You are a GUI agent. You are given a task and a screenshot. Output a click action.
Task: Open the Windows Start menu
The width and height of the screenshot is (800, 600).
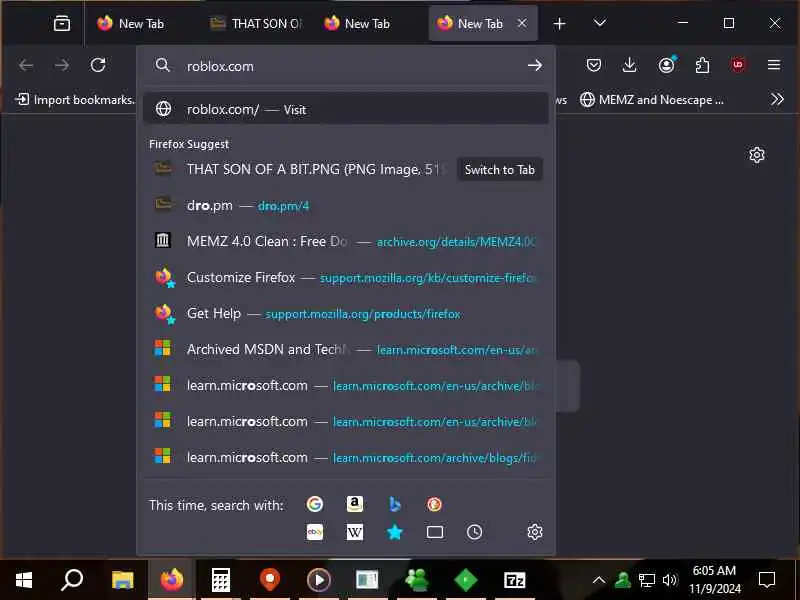click(x=24, y=580)
